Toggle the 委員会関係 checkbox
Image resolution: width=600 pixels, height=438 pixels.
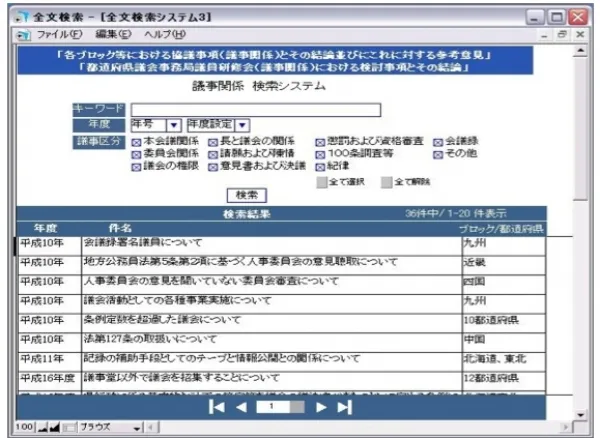[136, 155]
